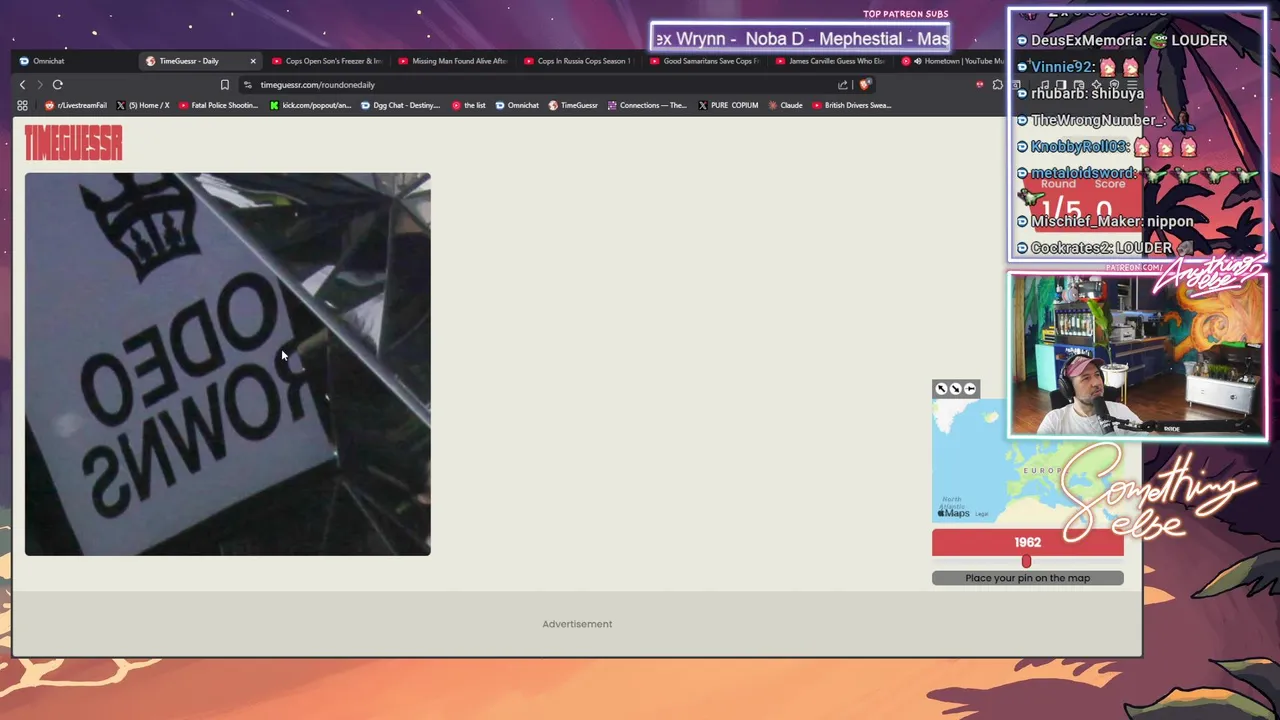The image size is (1280, 720).
Task: Click the red extension icon right of address bar
Action: 980,85
